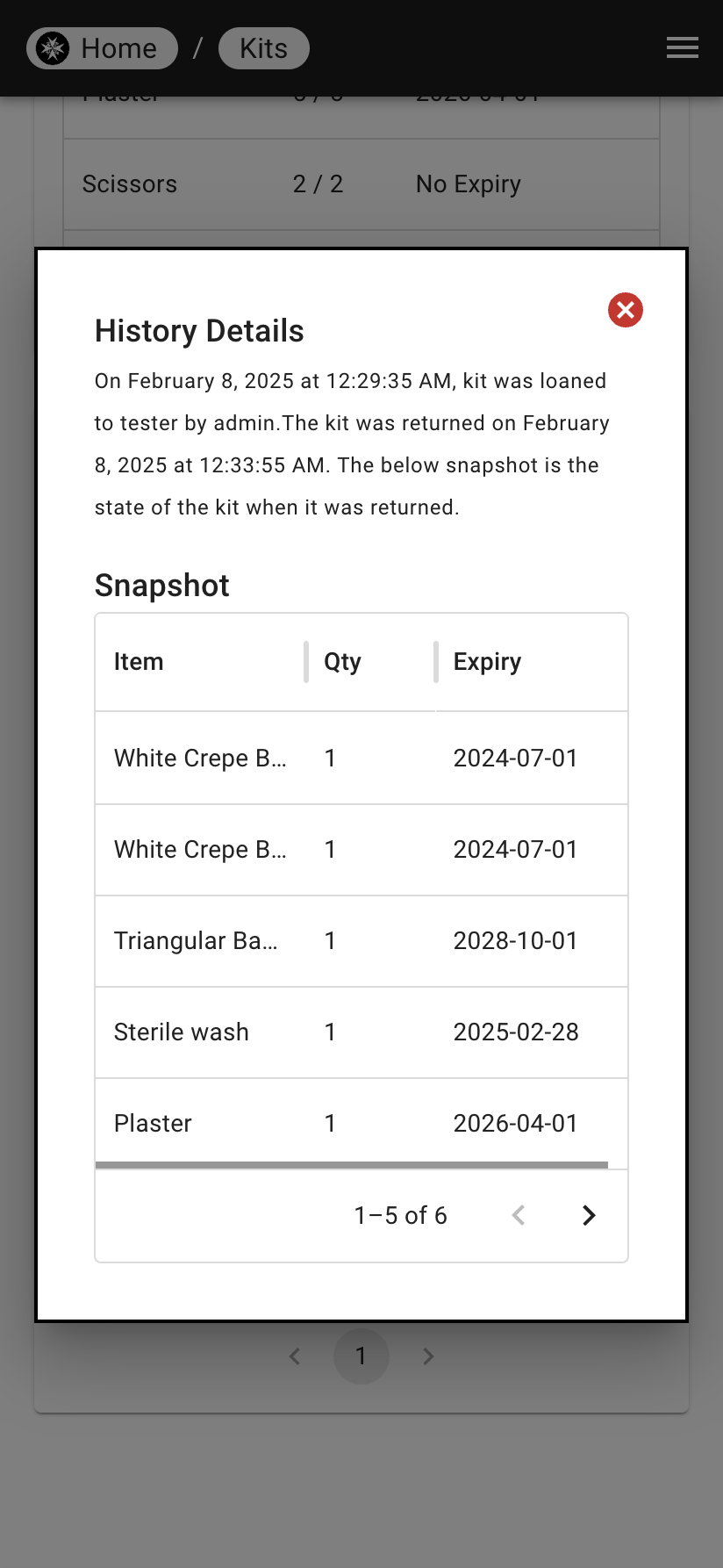Click the Item column resize separator
Viewport: 723px width, 1568px height.
[306, 662]
